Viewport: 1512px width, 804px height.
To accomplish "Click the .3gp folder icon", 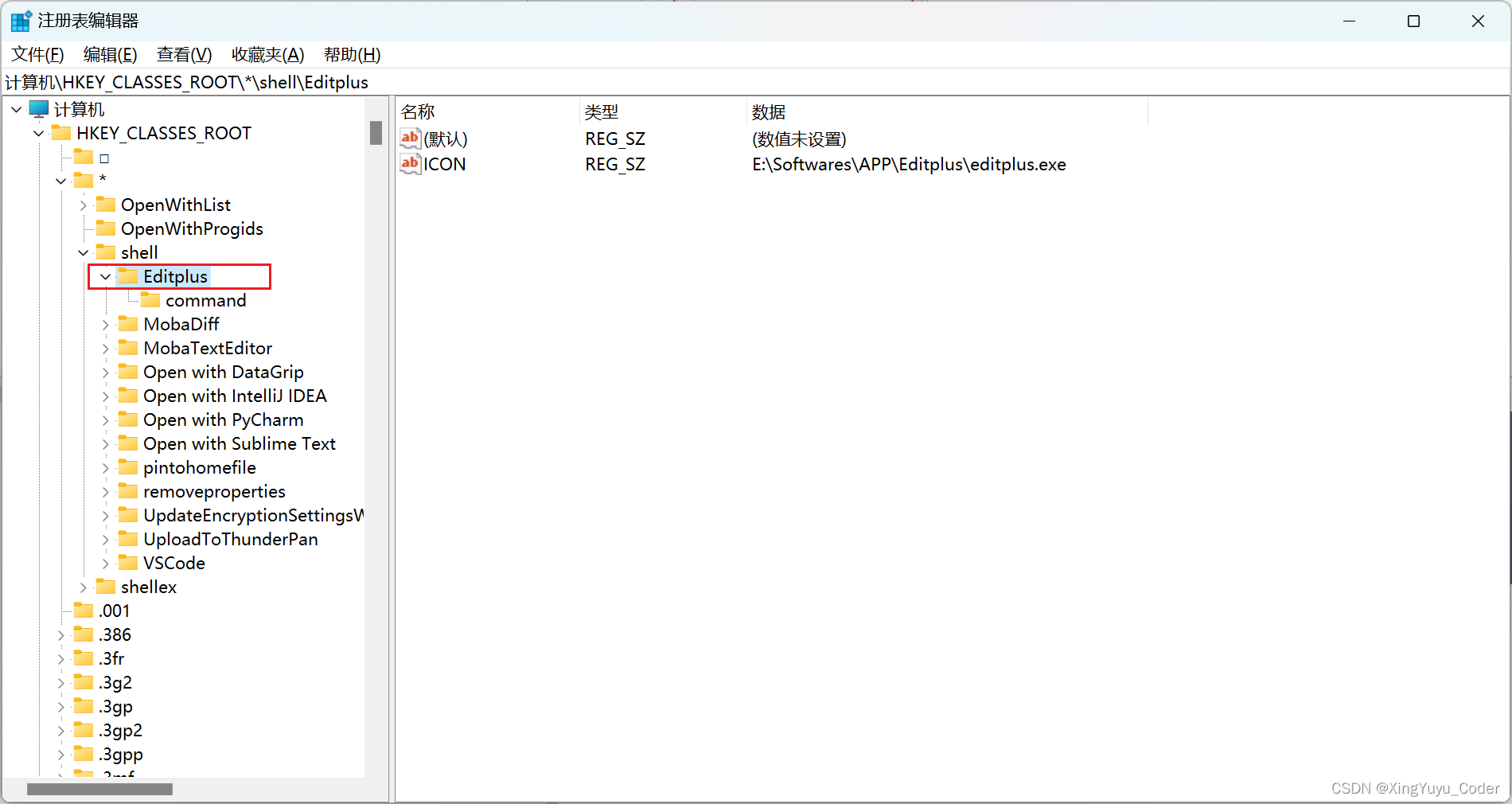I will click(84, 705).
